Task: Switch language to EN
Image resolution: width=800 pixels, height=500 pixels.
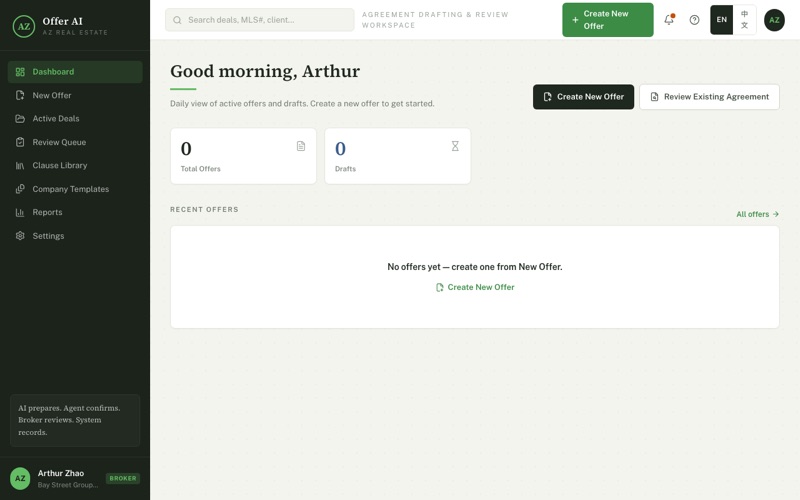Action: coord(721,20)
